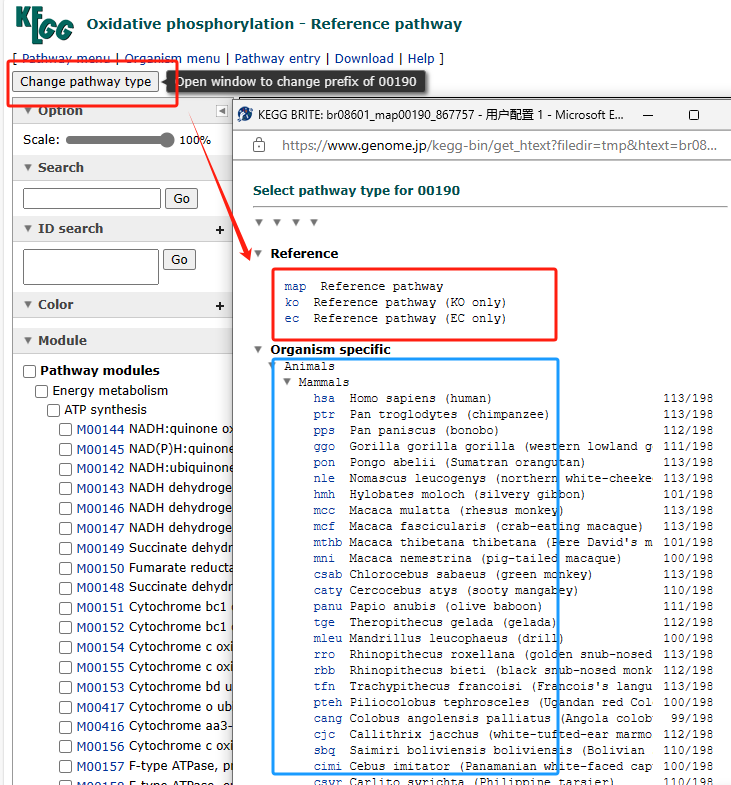Image resolution: width=731 pixels, height=785 pixels.
Task: Click the lock icon in popup address bar
Action: point(259,145)
